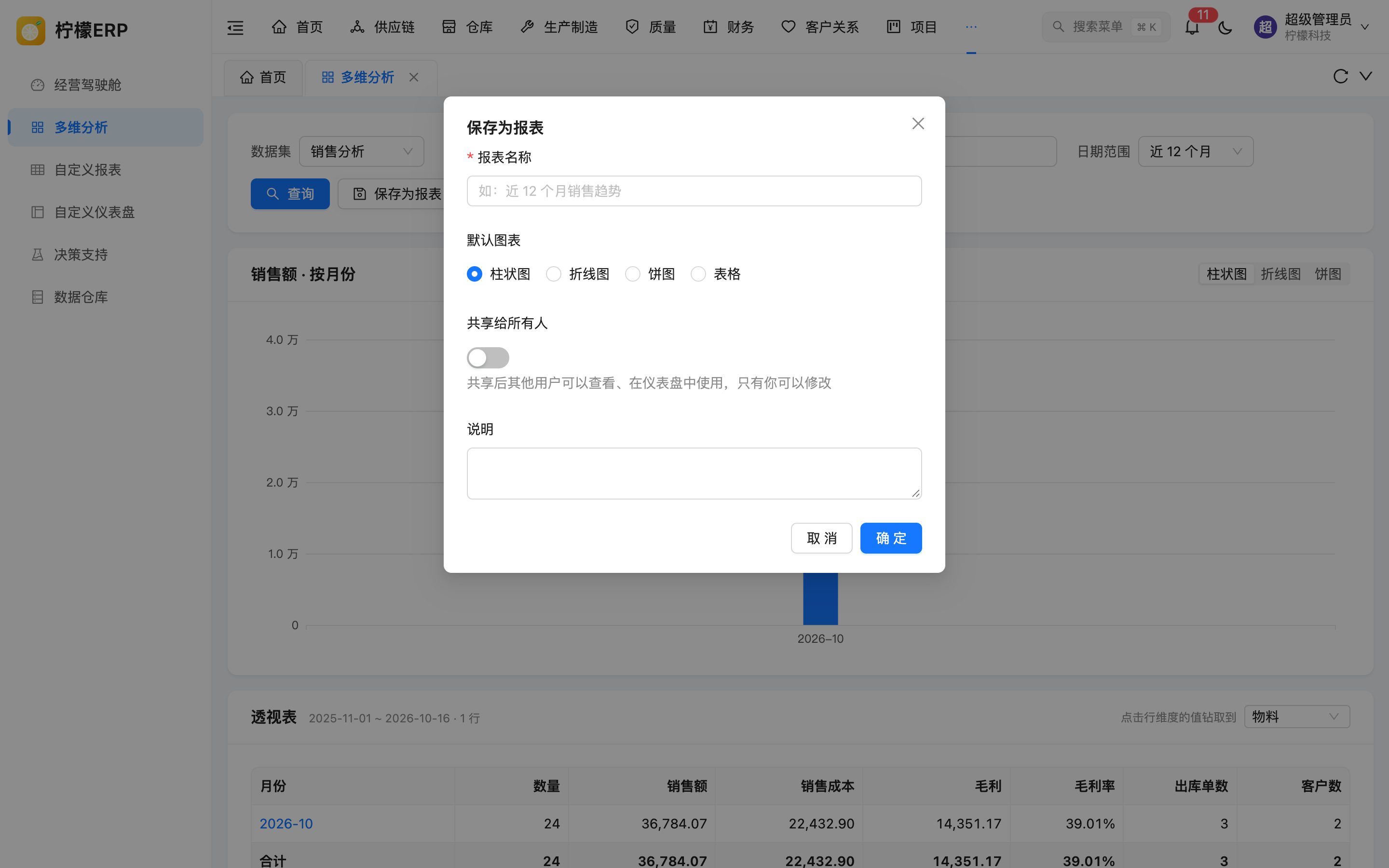1389x868 pixels.
Task: Select the 柱状图 radio option
Action: pos(474,274)
